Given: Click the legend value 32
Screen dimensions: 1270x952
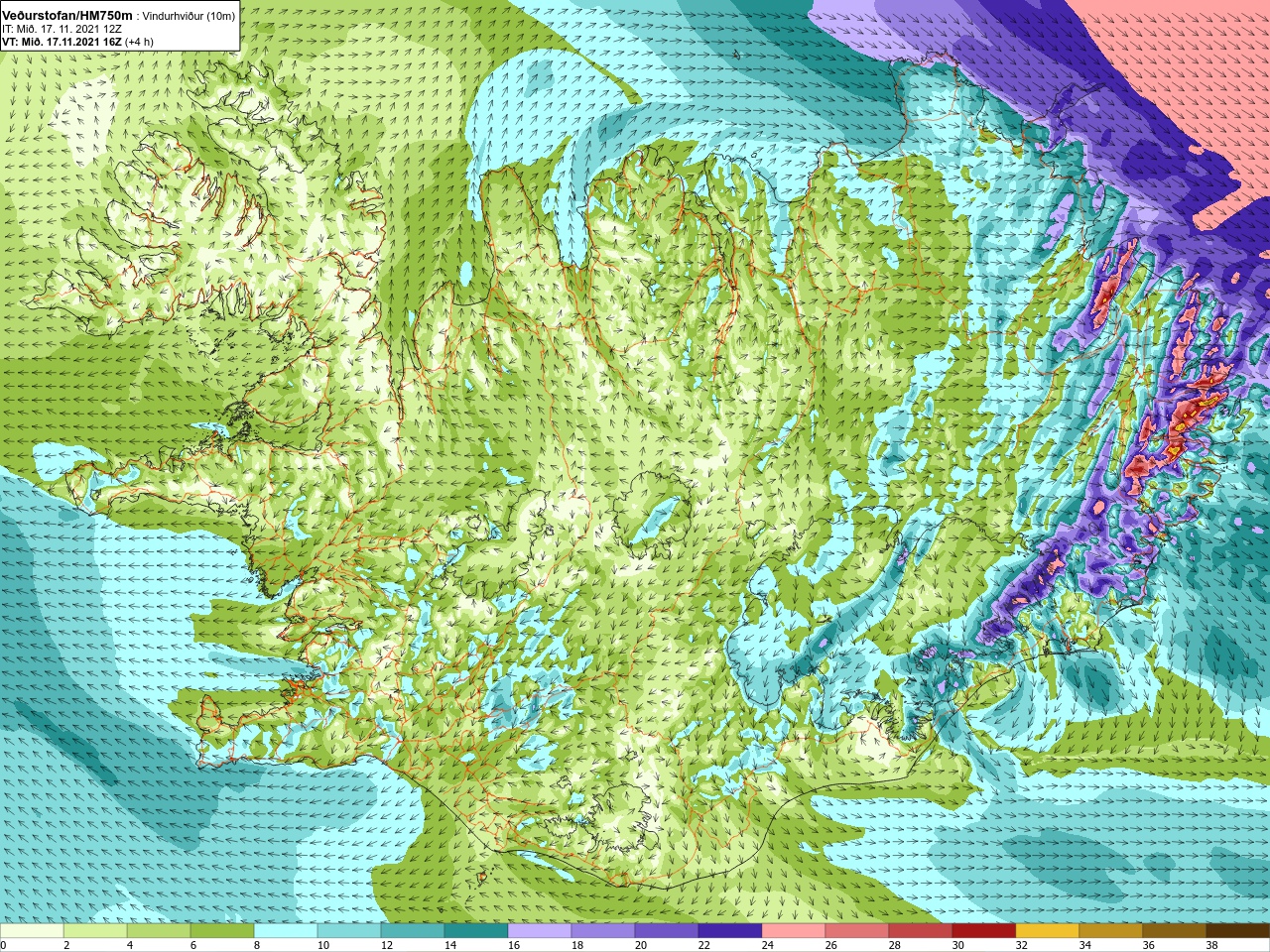Looking at the screenshot, I should click(x=1021, y=945).
